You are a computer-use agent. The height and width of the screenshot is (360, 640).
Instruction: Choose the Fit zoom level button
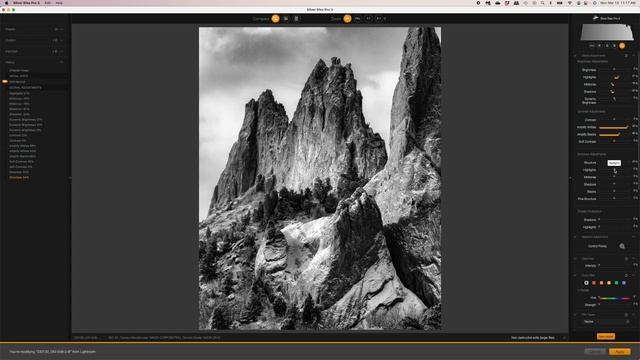coord(358,18)
